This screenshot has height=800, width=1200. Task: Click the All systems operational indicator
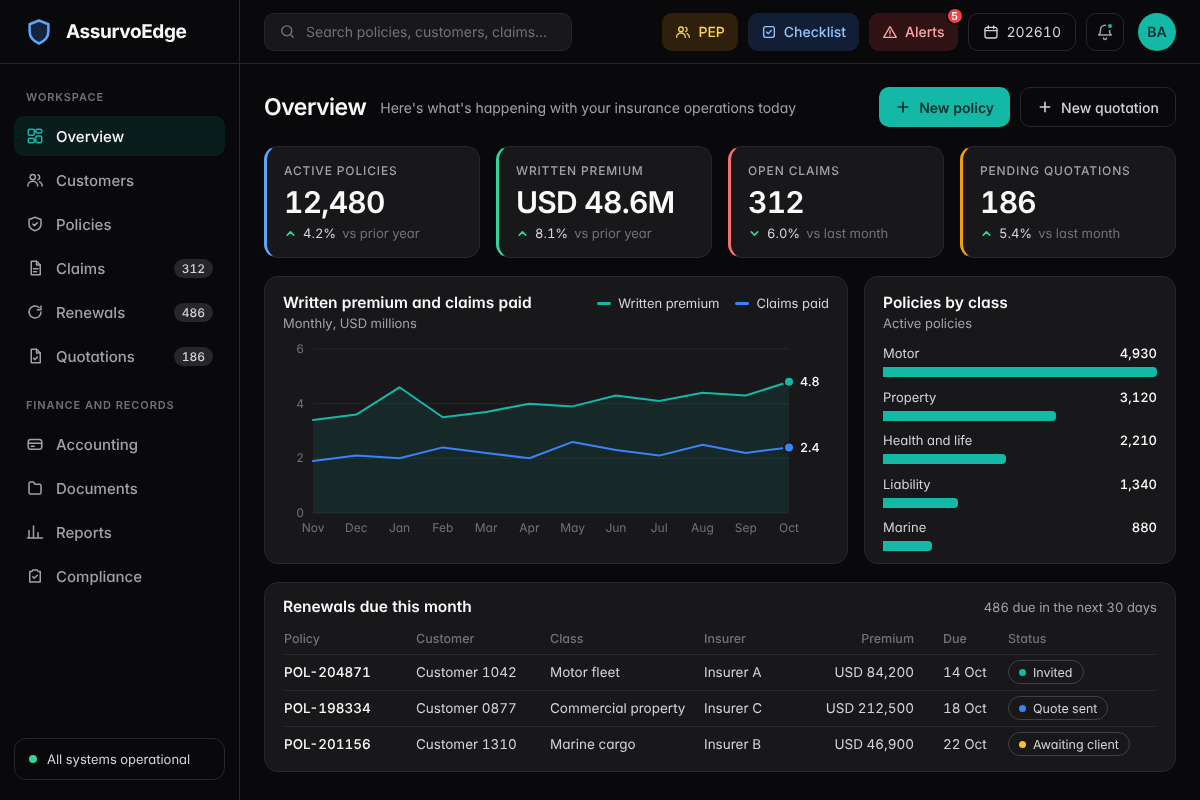119,759
